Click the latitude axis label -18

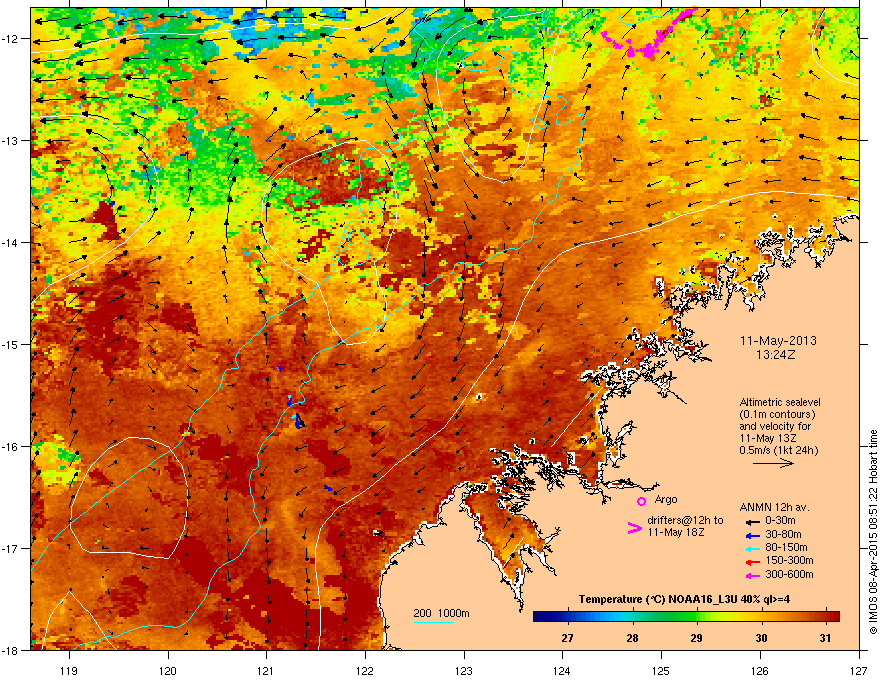[x=10, y=650]
